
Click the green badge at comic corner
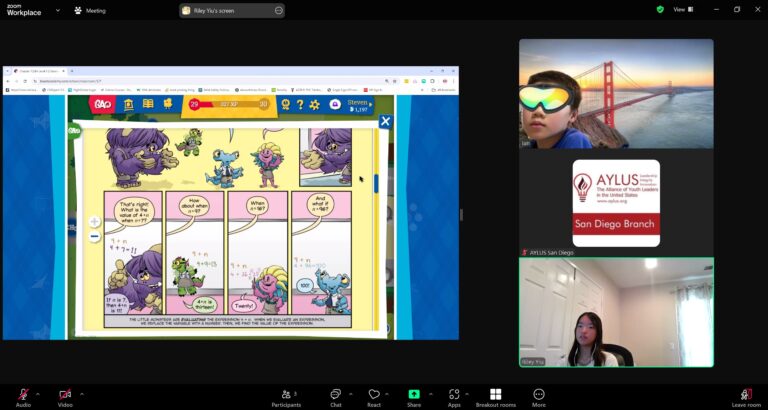pyautogui.click(x=74, y=131)
